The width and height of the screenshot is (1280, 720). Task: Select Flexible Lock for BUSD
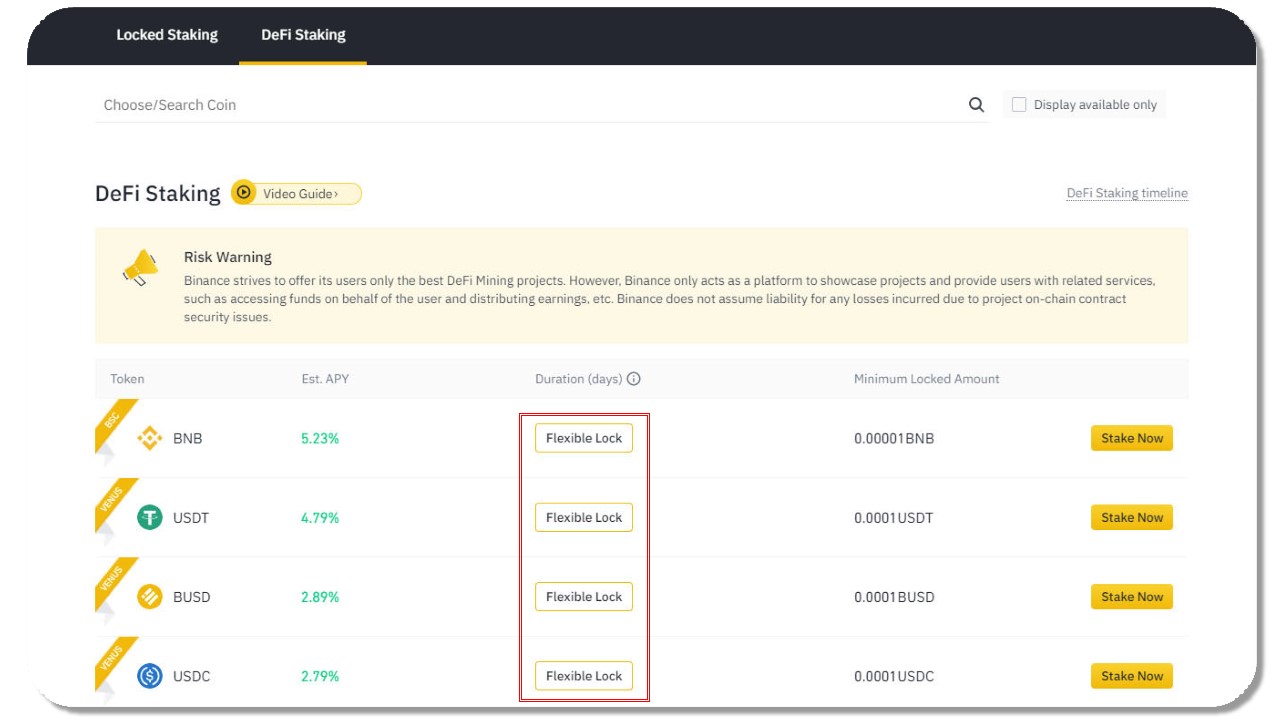[584, 597]
